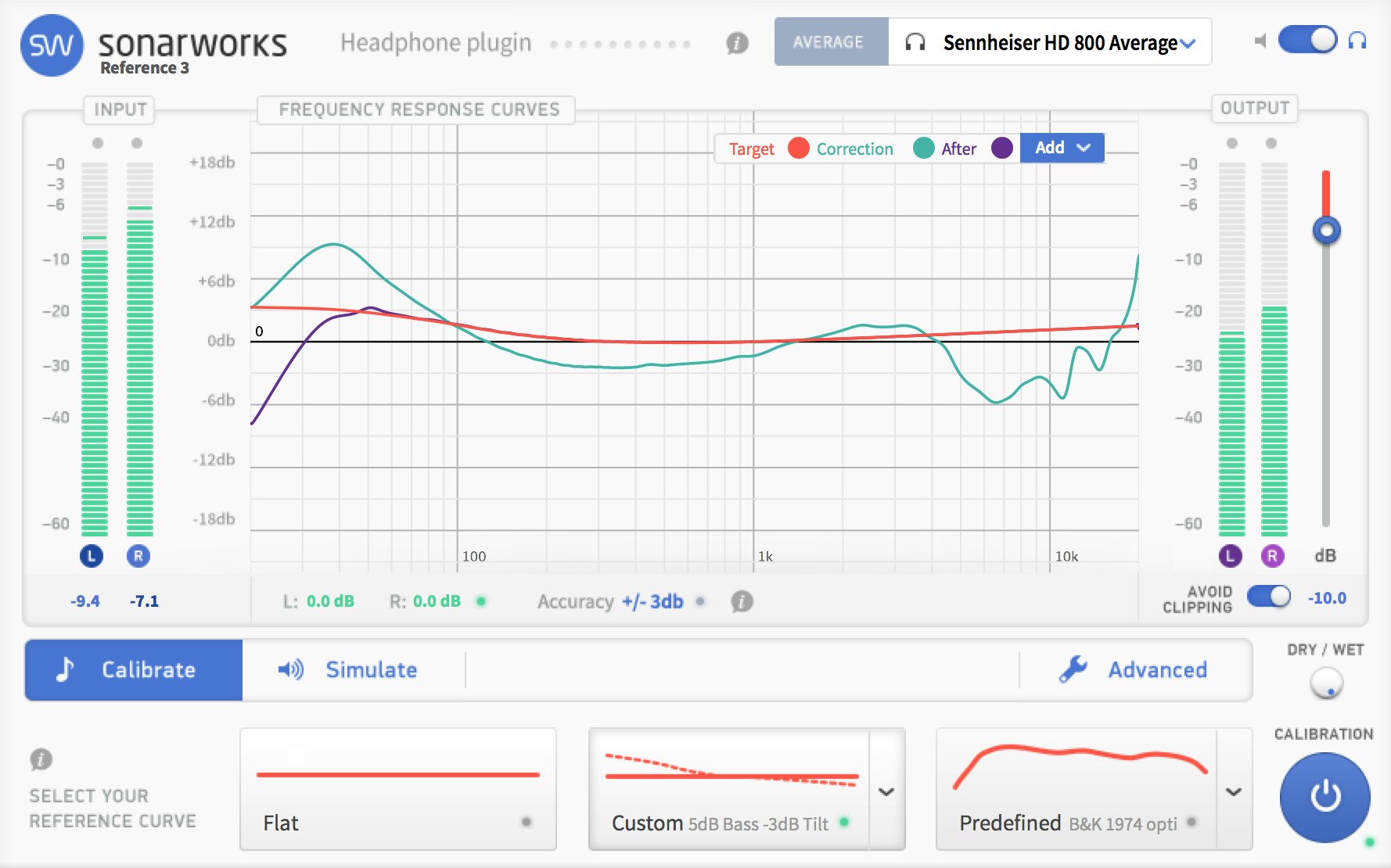Expand the Custom curve preset chevron
This screenshot has width=1391, height=868.
(886, 791)
